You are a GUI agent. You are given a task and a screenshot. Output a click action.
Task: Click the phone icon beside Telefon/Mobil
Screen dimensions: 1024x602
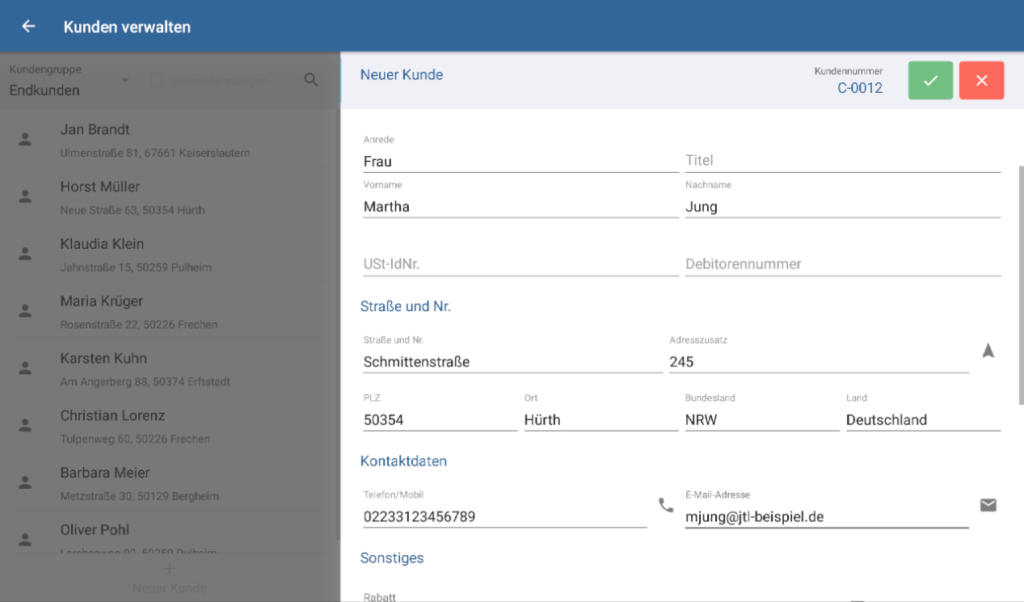pos(666,505)
